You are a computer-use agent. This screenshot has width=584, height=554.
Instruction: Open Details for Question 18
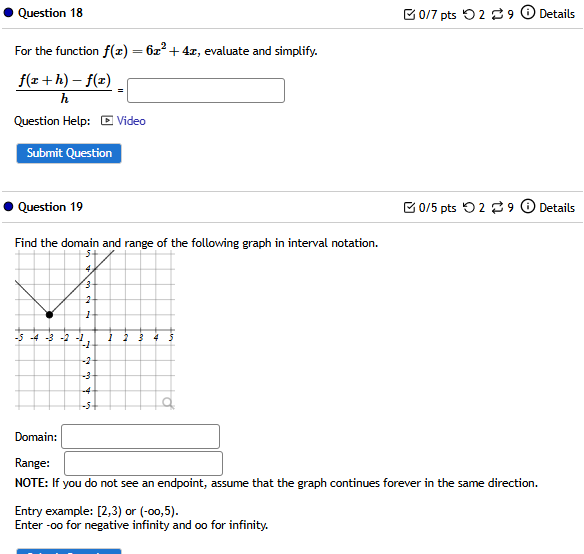pyautogui.click(x=557, y=14)
